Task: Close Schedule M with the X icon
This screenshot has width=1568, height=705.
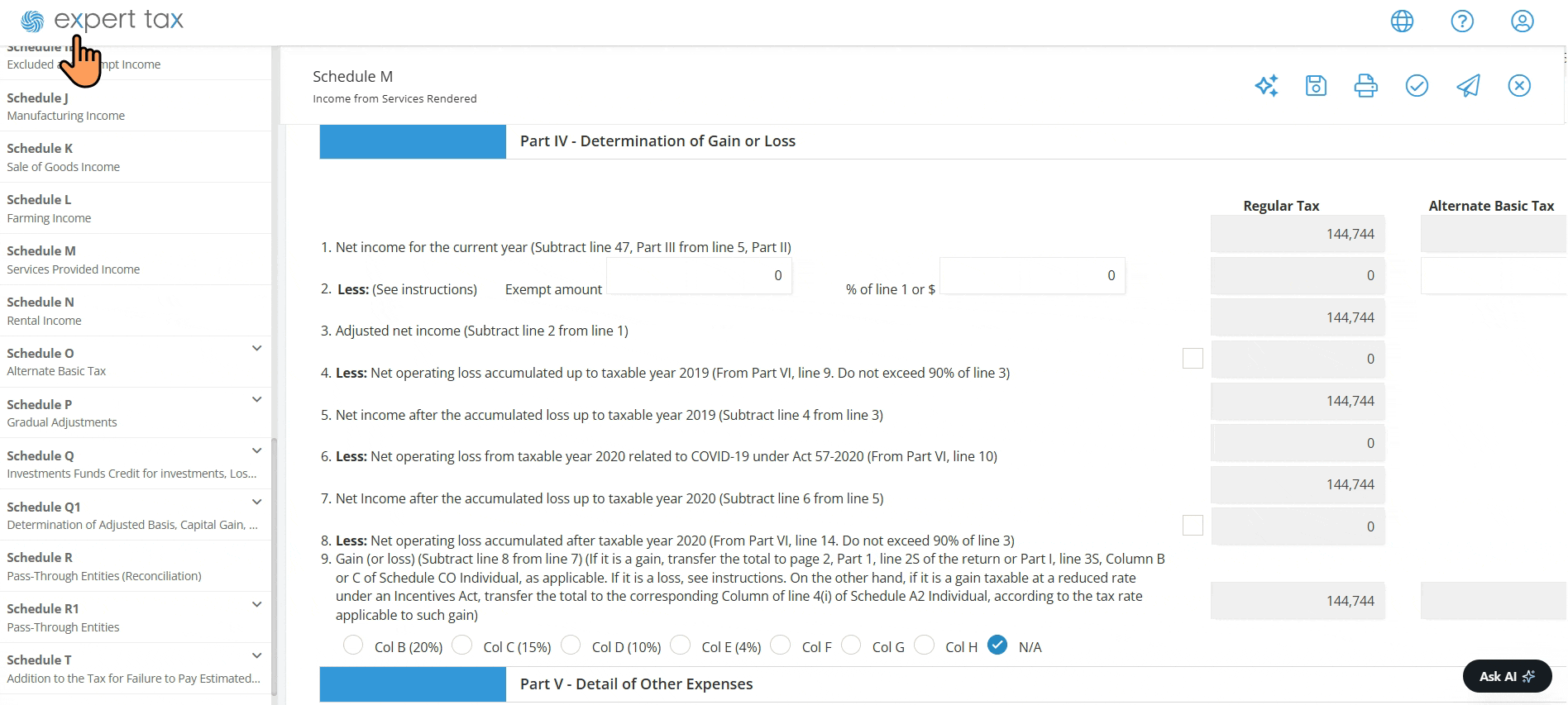Action: (1519, 86)
